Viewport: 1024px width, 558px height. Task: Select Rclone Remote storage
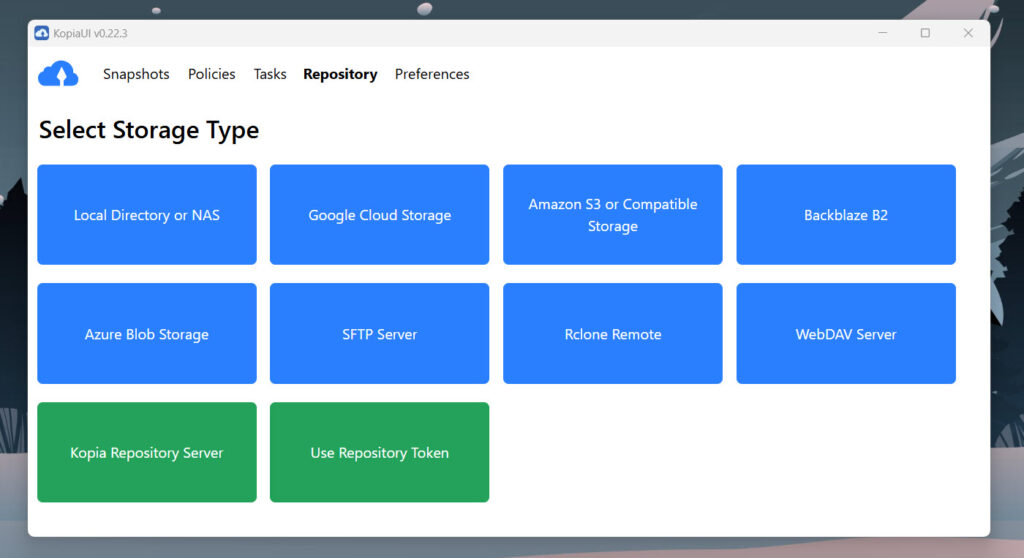tap(613, 334)
